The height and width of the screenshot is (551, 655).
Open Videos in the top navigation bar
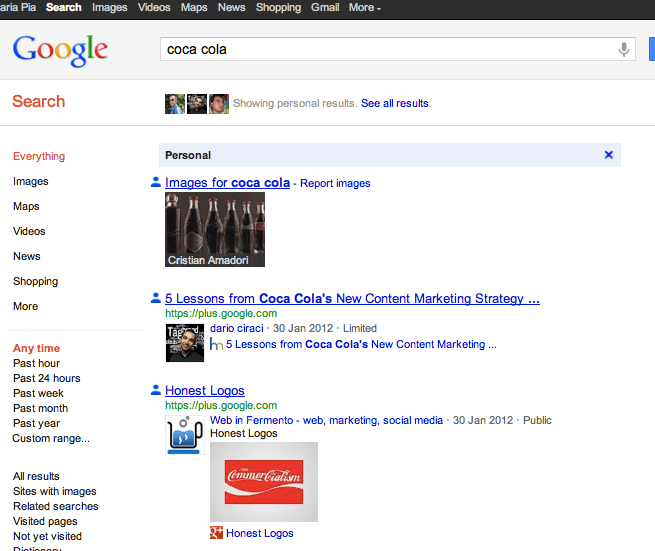click(154, 8)
